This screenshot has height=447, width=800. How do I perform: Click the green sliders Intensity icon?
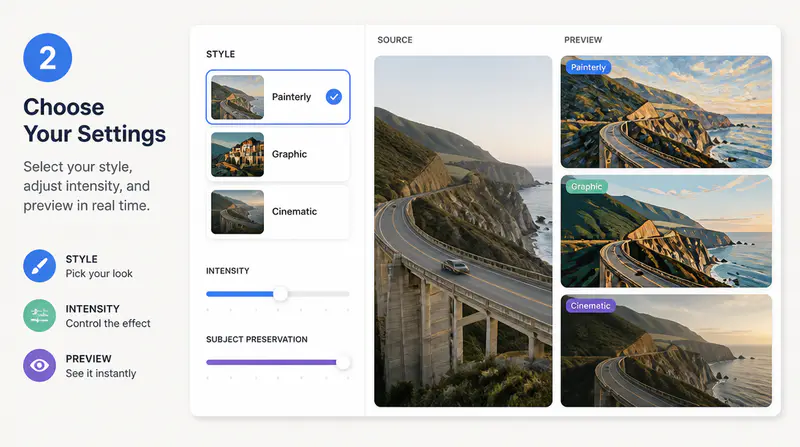[39, 315]
